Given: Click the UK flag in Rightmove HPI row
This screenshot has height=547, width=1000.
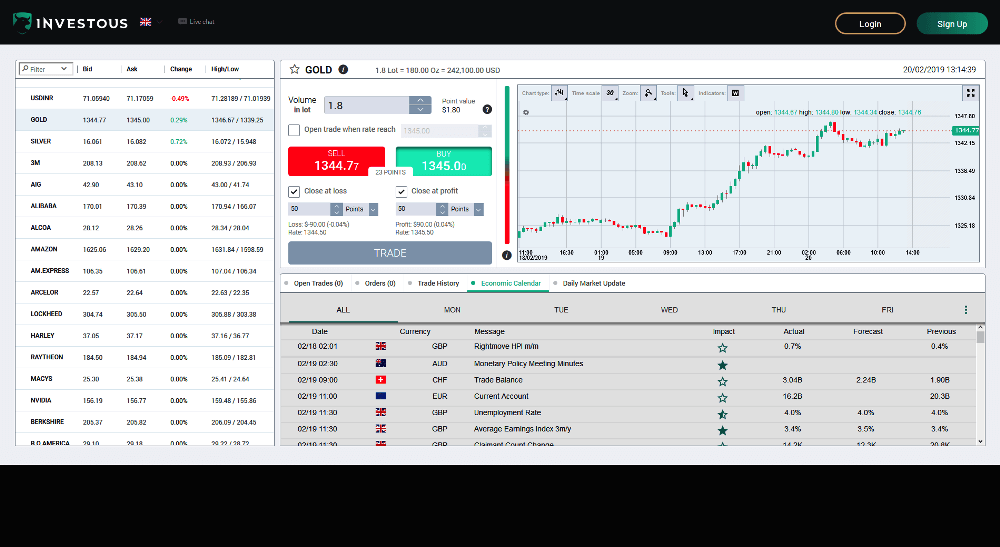Looking at the screenshot, I should [381, 346].
